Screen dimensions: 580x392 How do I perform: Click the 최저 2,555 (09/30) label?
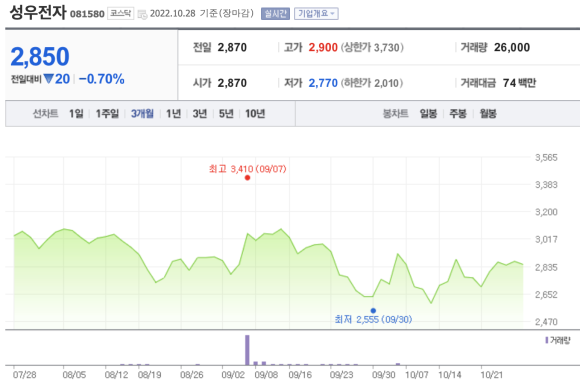pyautogui.click(x=373, y=319)
